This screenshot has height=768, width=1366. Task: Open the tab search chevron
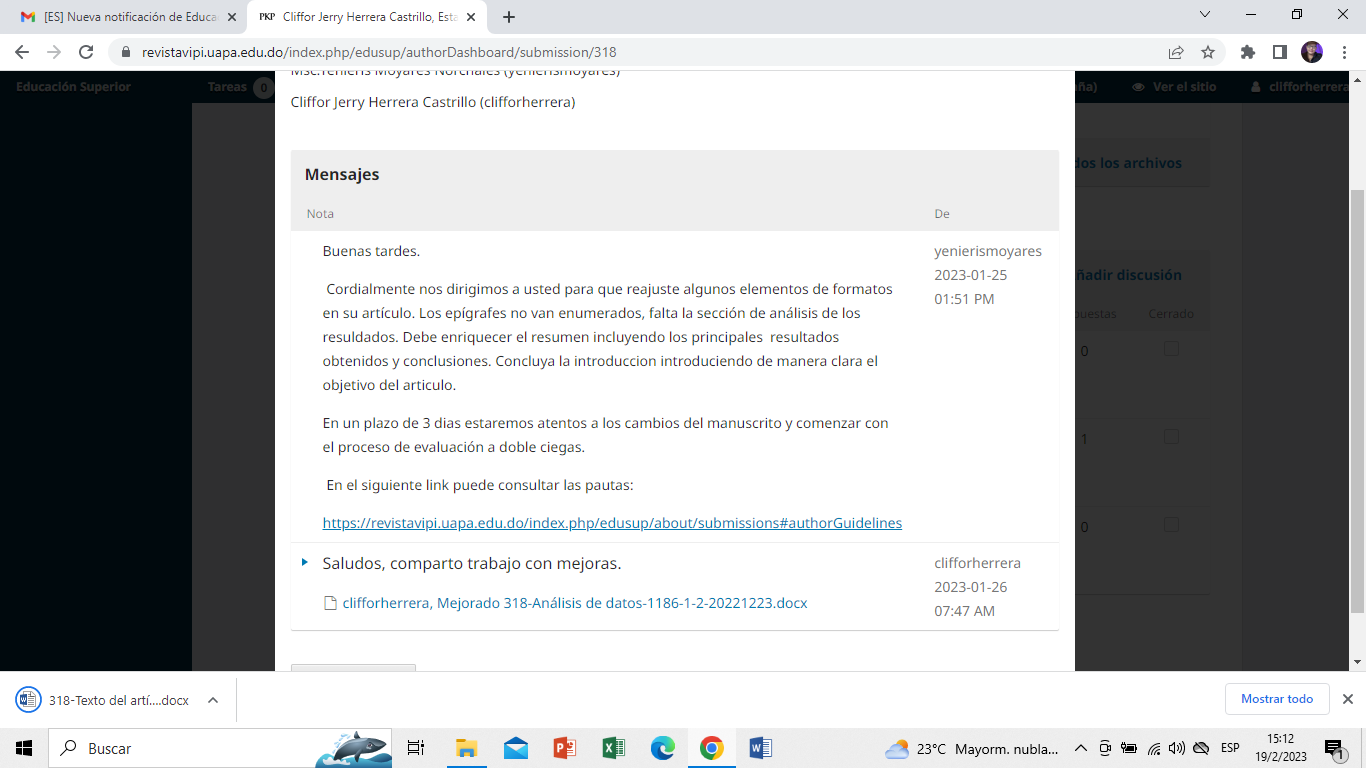(x=1205, y=15)
